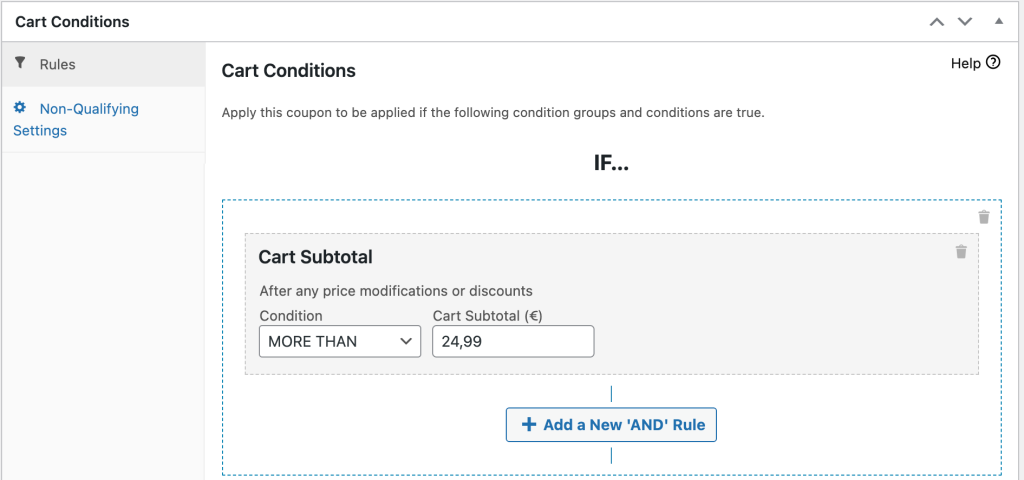Add a New 'AND' Rule
The image size is (1024, 480).
(611, 424)
